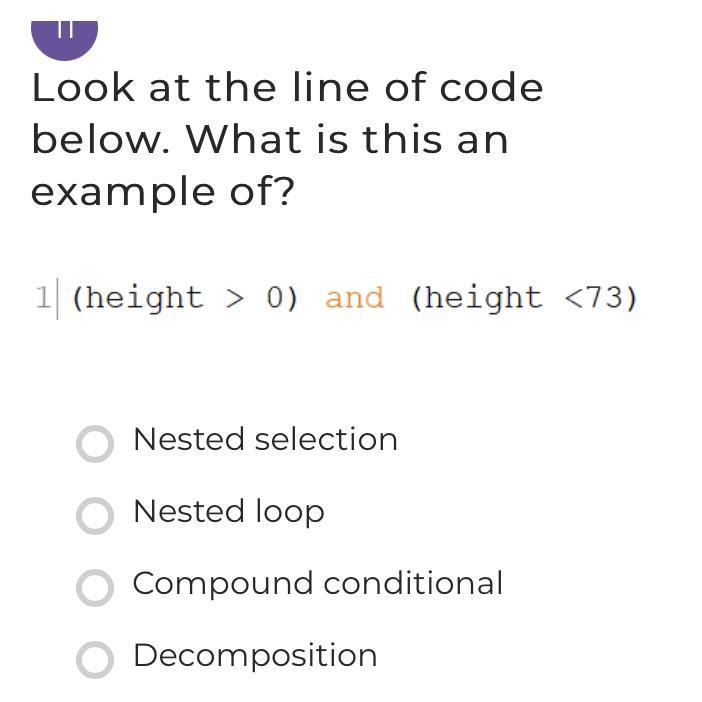Click the 'Nested loop' answer text
This screenshot has height=702, width=702.
228,512
